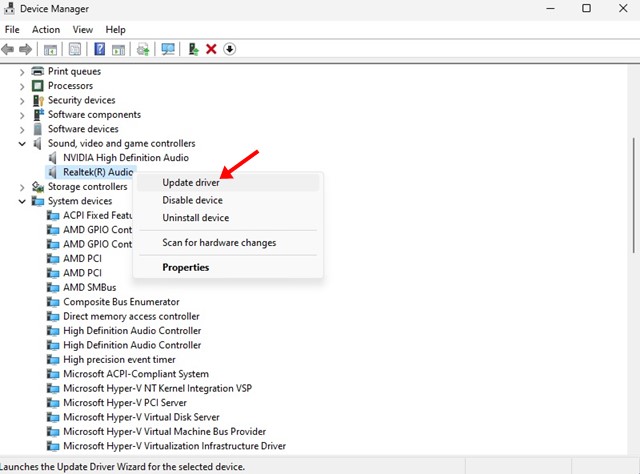Click the printer icon in the toolbar
The image size is (640, 474).
tap(143, 49)
